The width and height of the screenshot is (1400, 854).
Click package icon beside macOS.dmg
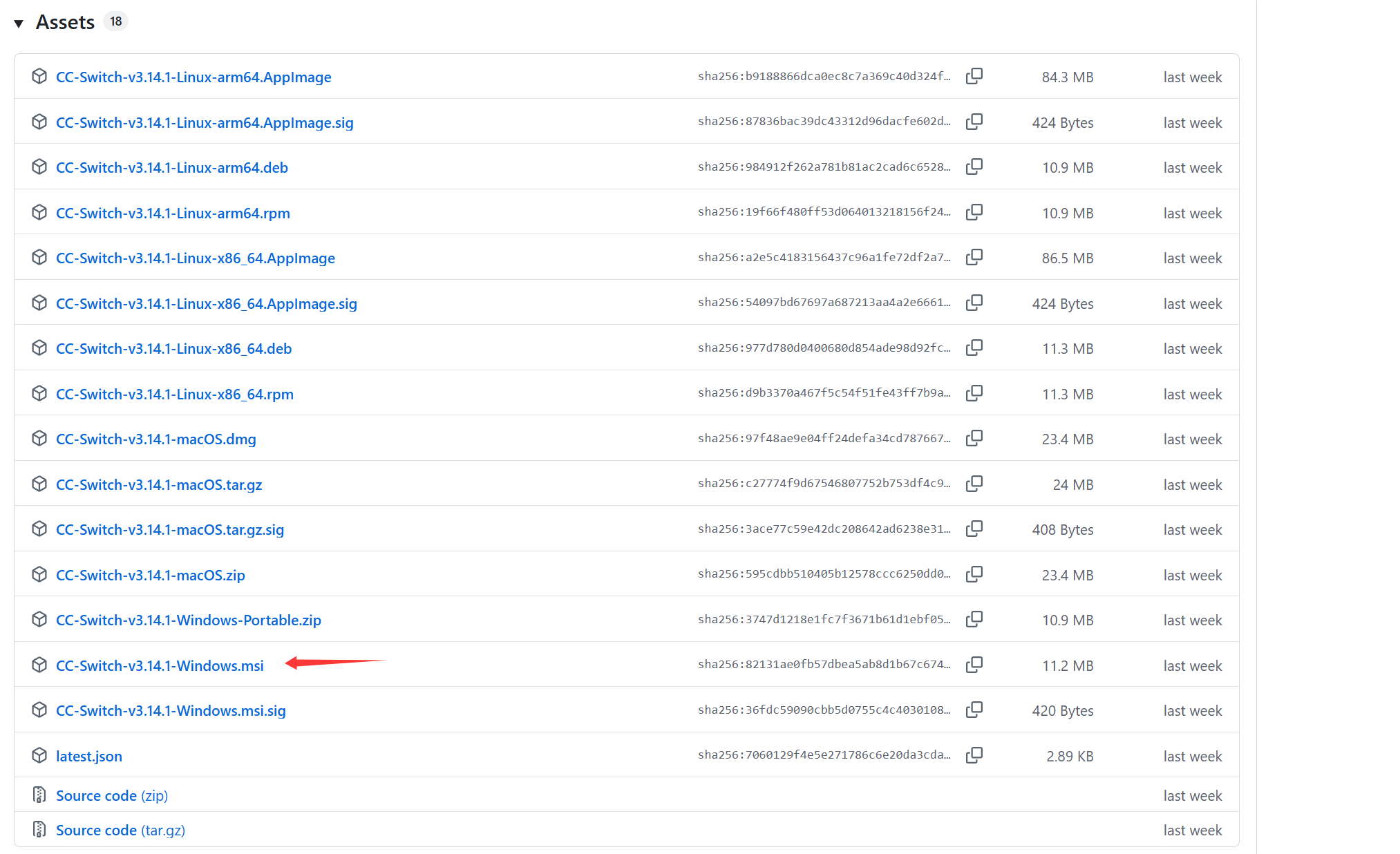pyautogui.click(x=39, y=438)
